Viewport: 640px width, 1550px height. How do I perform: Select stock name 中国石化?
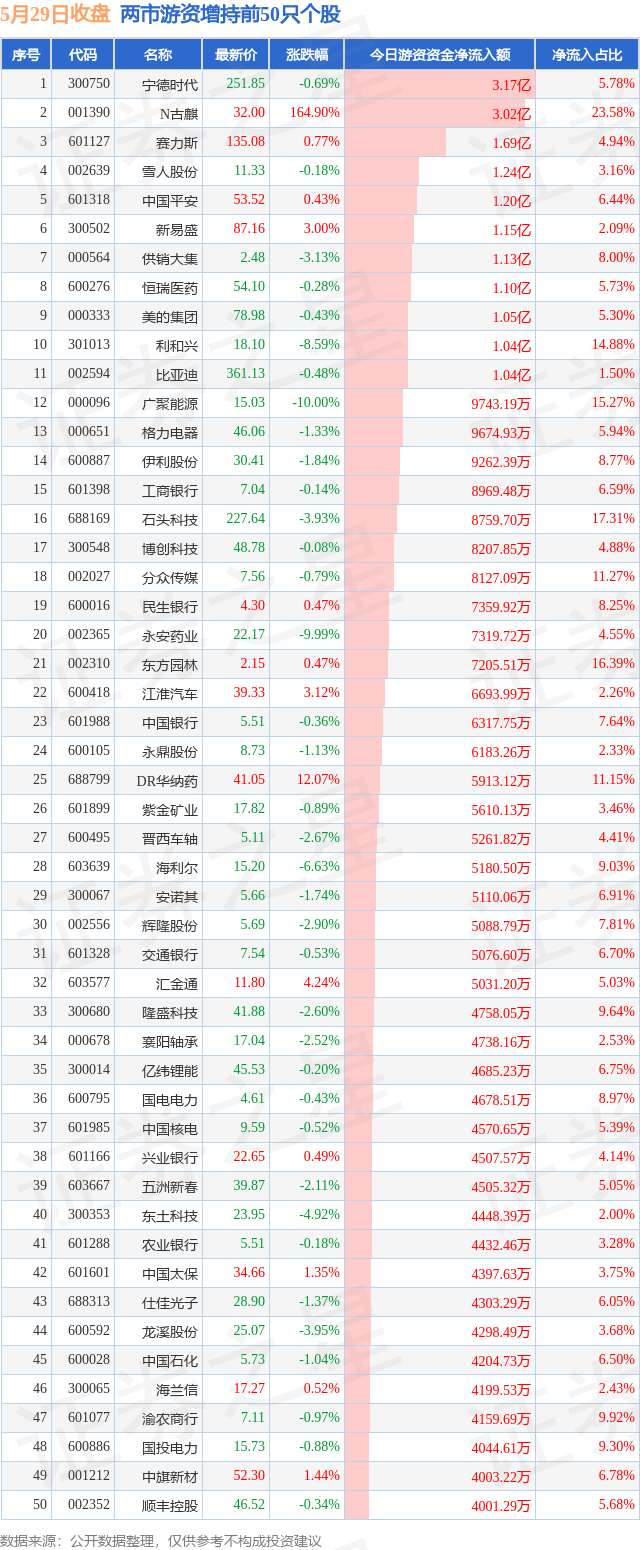[x=170, y=1360]
